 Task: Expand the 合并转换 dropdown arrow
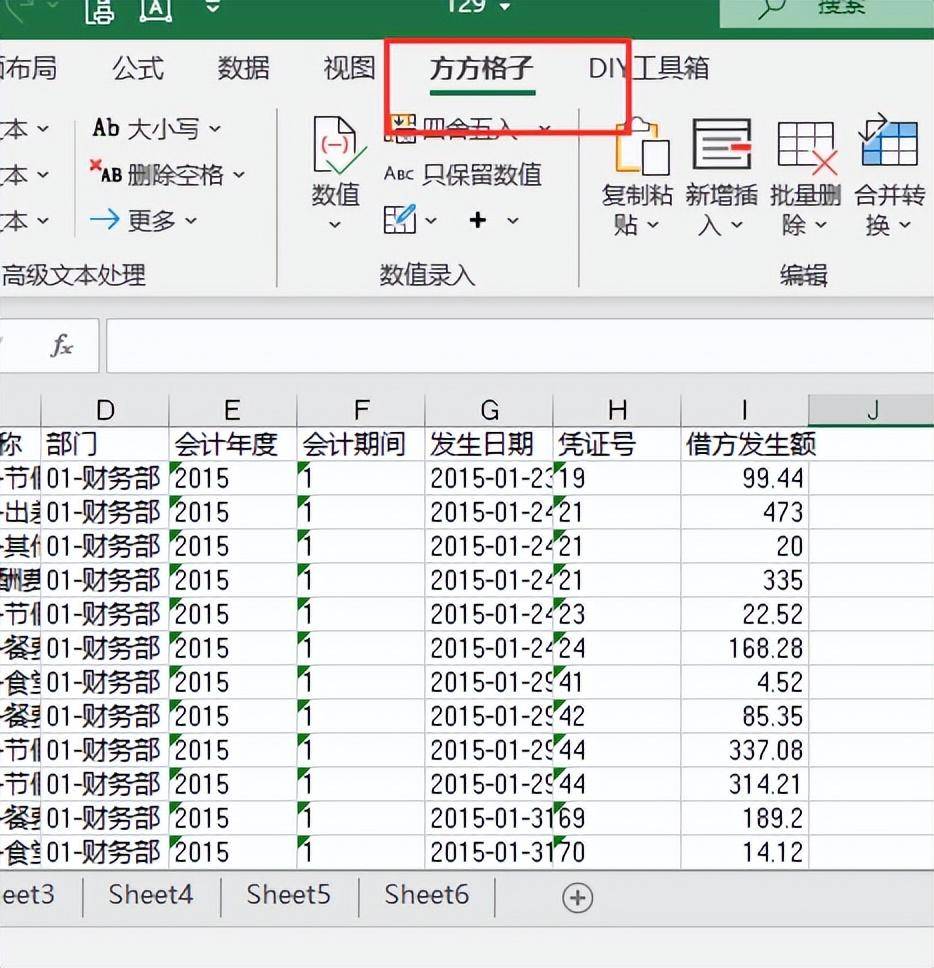point(904,225)
